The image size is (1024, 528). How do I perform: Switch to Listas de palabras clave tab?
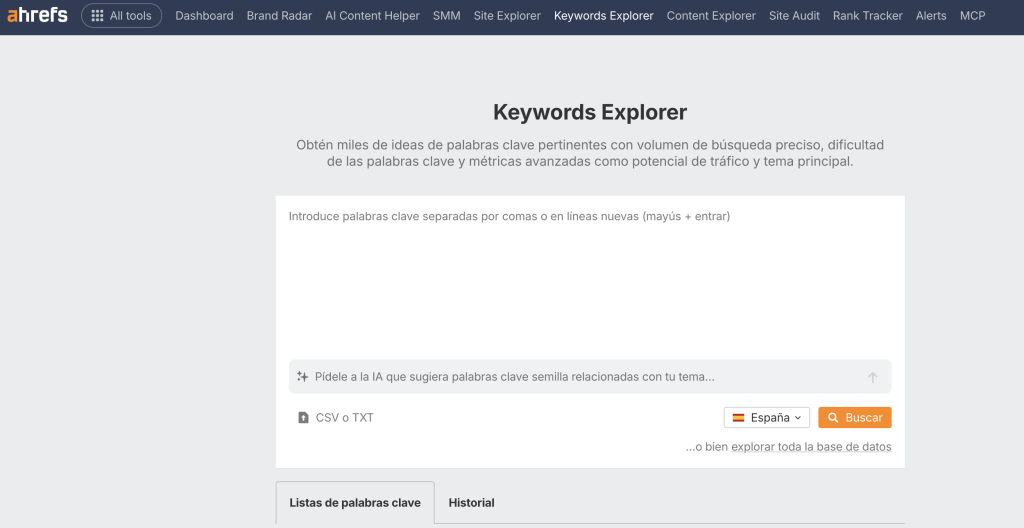pos(355,503)
